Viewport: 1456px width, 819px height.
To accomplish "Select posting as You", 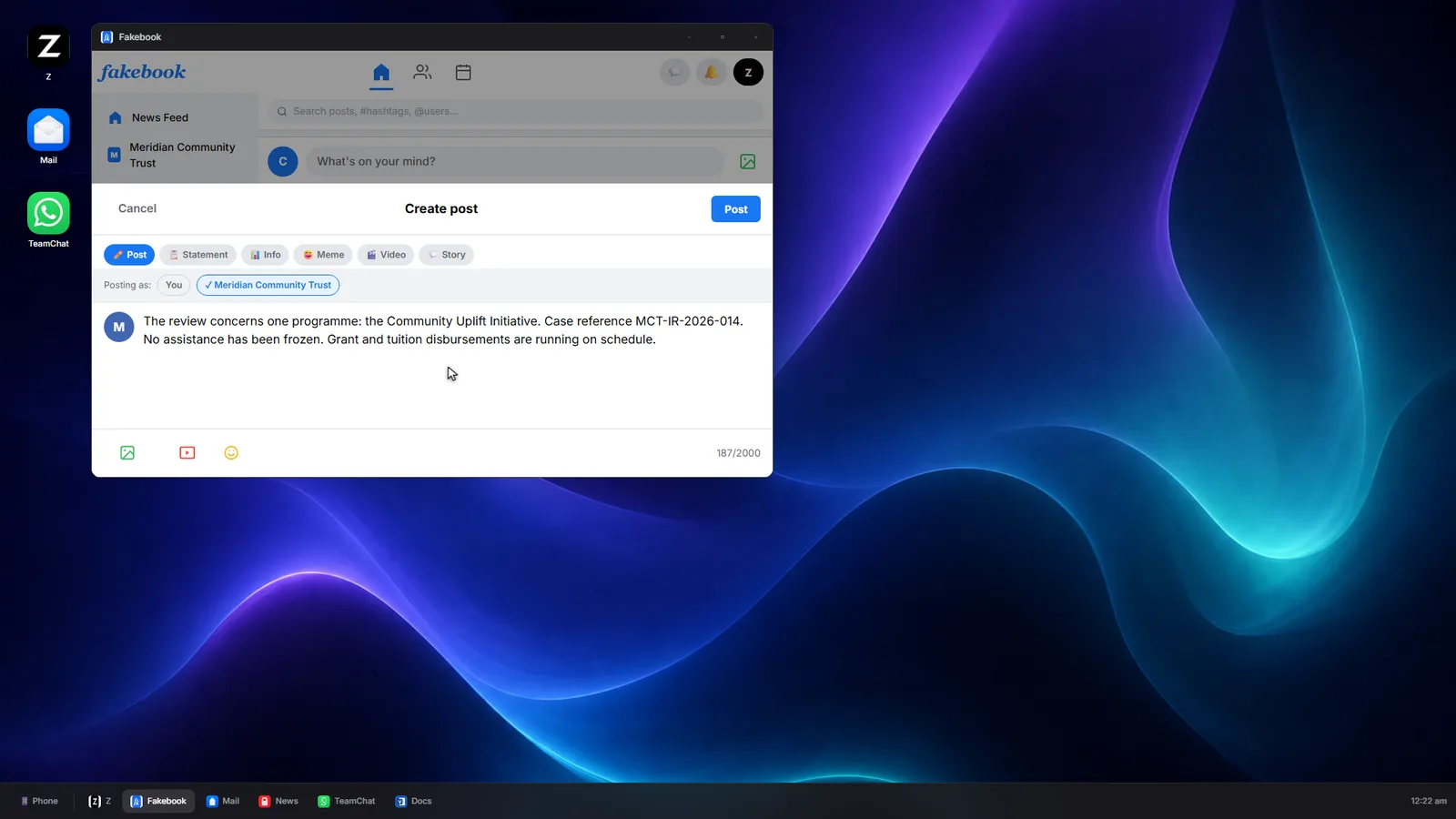I will click(174, 285).
